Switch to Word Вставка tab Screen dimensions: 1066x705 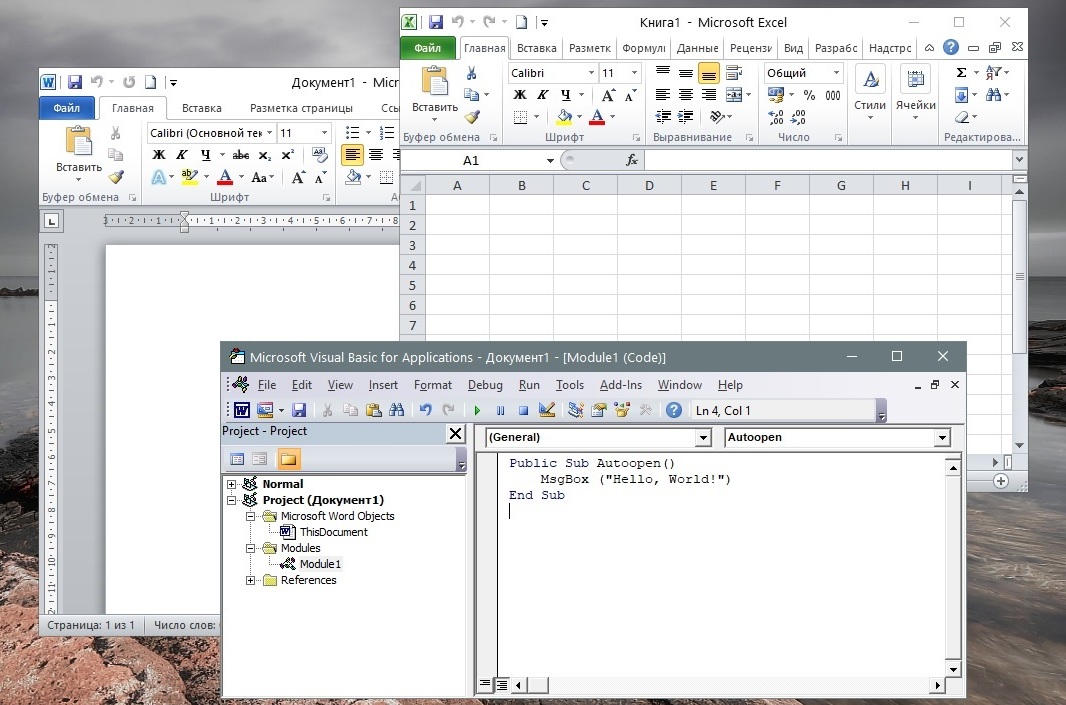(201, 108)
